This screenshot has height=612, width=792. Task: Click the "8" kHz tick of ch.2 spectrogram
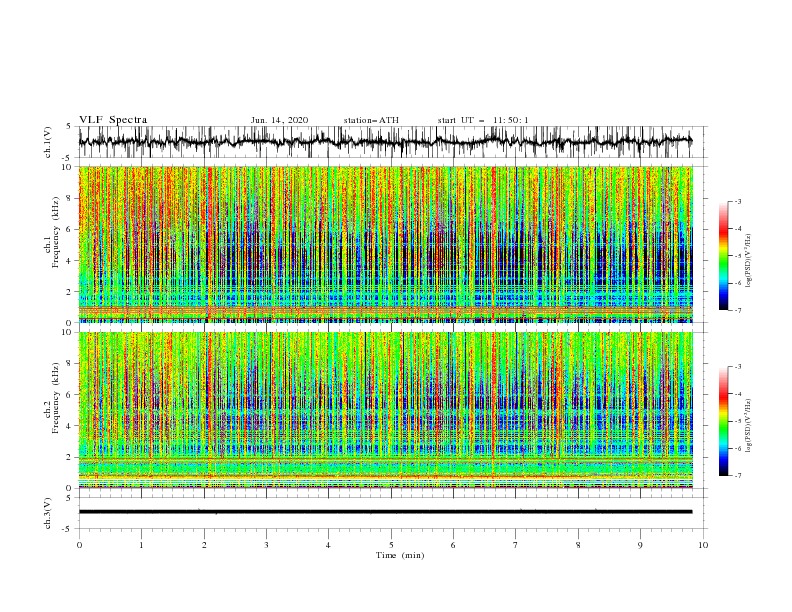[70, 364]
